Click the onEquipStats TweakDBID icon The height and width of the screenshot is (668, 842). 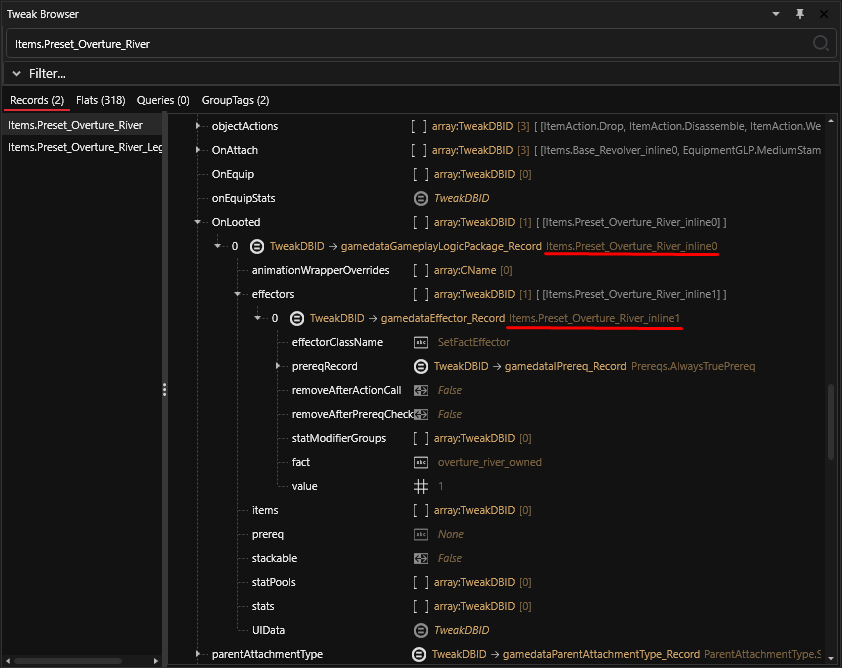click(421, 198)
